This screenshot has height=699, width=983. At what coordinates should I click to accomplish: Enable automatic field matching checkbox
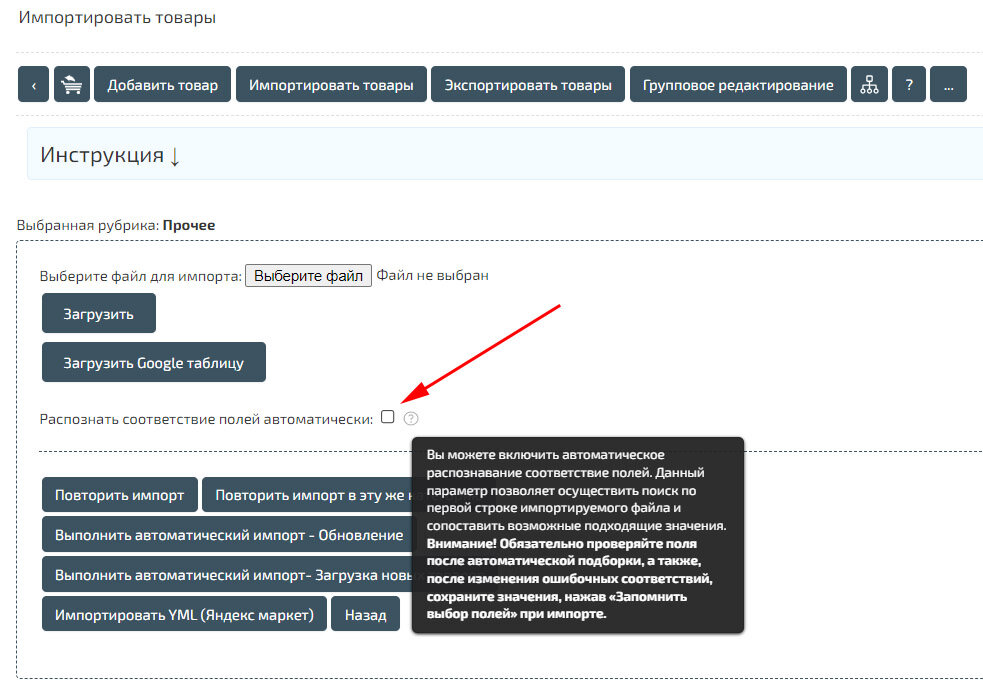pyautogui.click(x=388, y=417)
